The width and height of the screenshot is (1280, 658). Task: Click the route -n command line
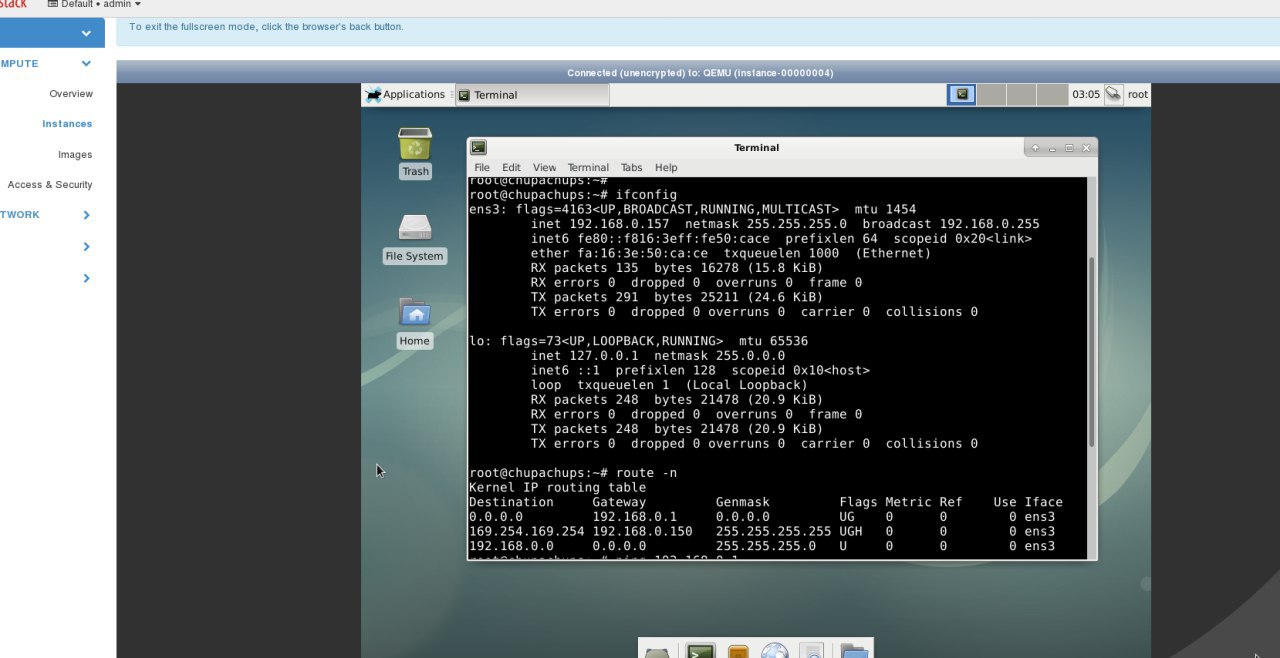(574, 472)
